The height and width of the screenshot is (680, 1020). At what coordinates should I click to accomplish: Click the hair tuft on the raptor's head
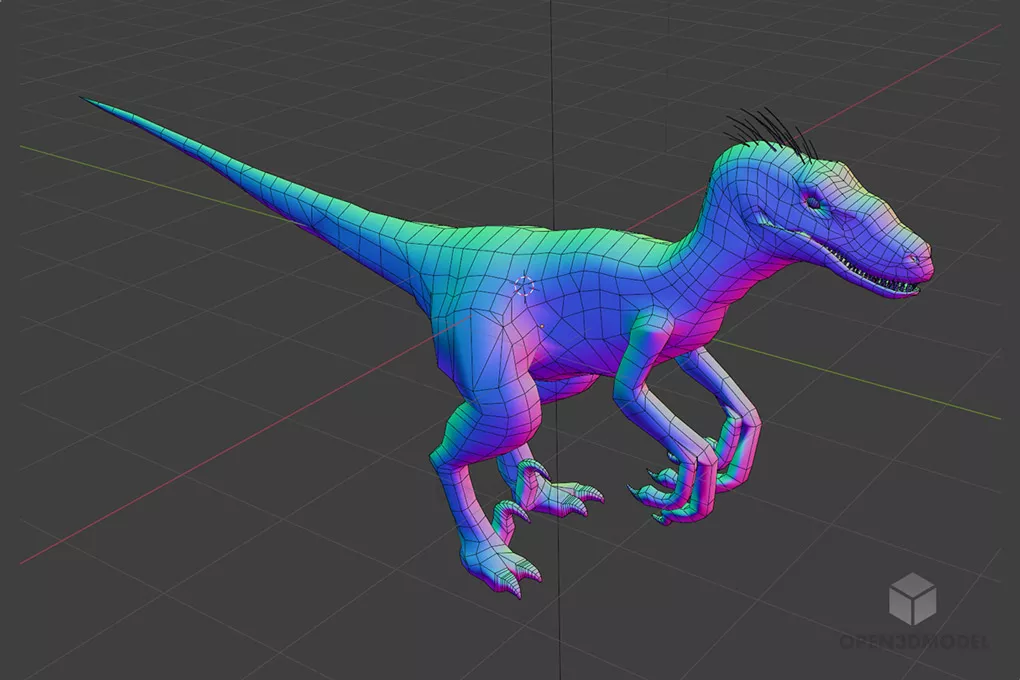click(771, 133)
